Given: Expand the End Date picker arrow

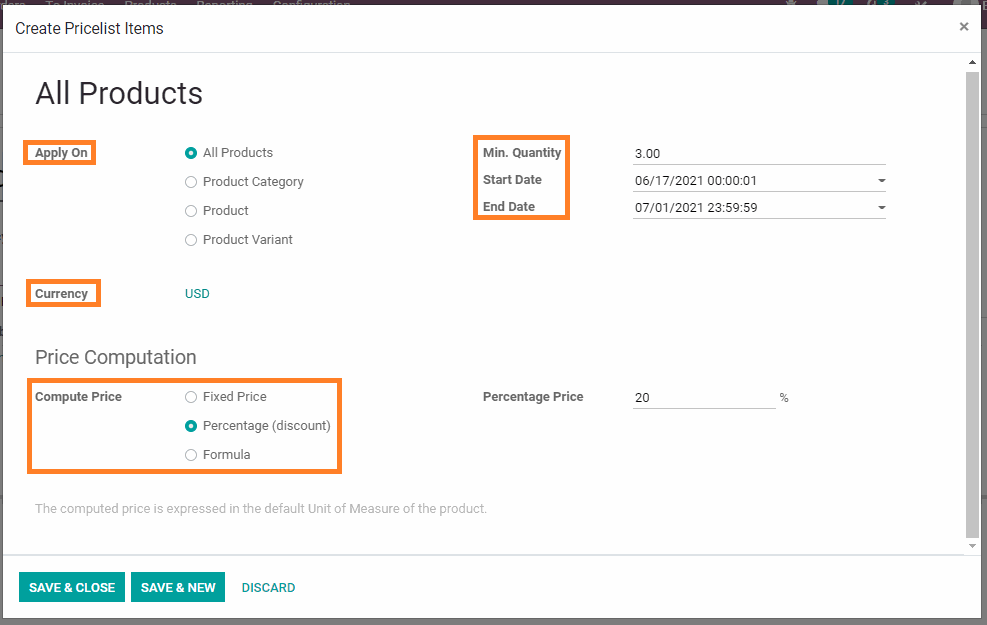Looking at the screenshot, I should [880, 208].
